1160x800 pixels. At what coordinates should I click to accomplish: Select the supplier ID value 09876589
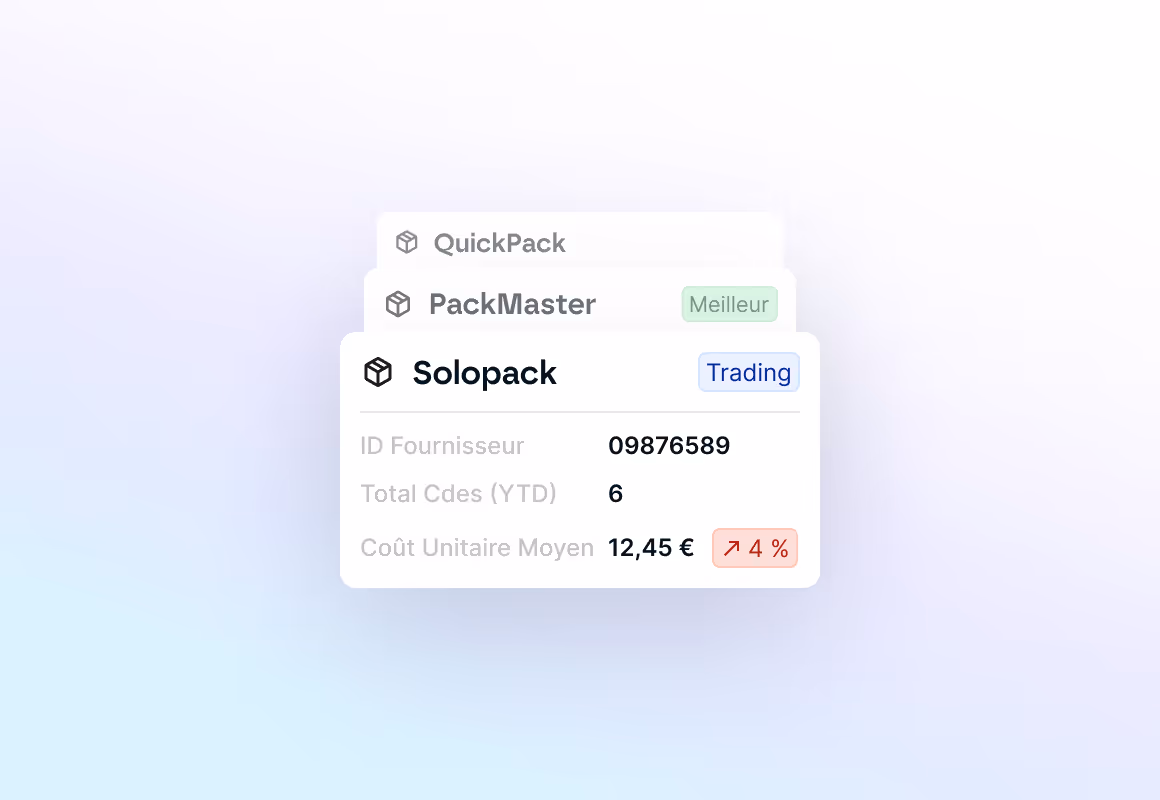click(670, 446)
